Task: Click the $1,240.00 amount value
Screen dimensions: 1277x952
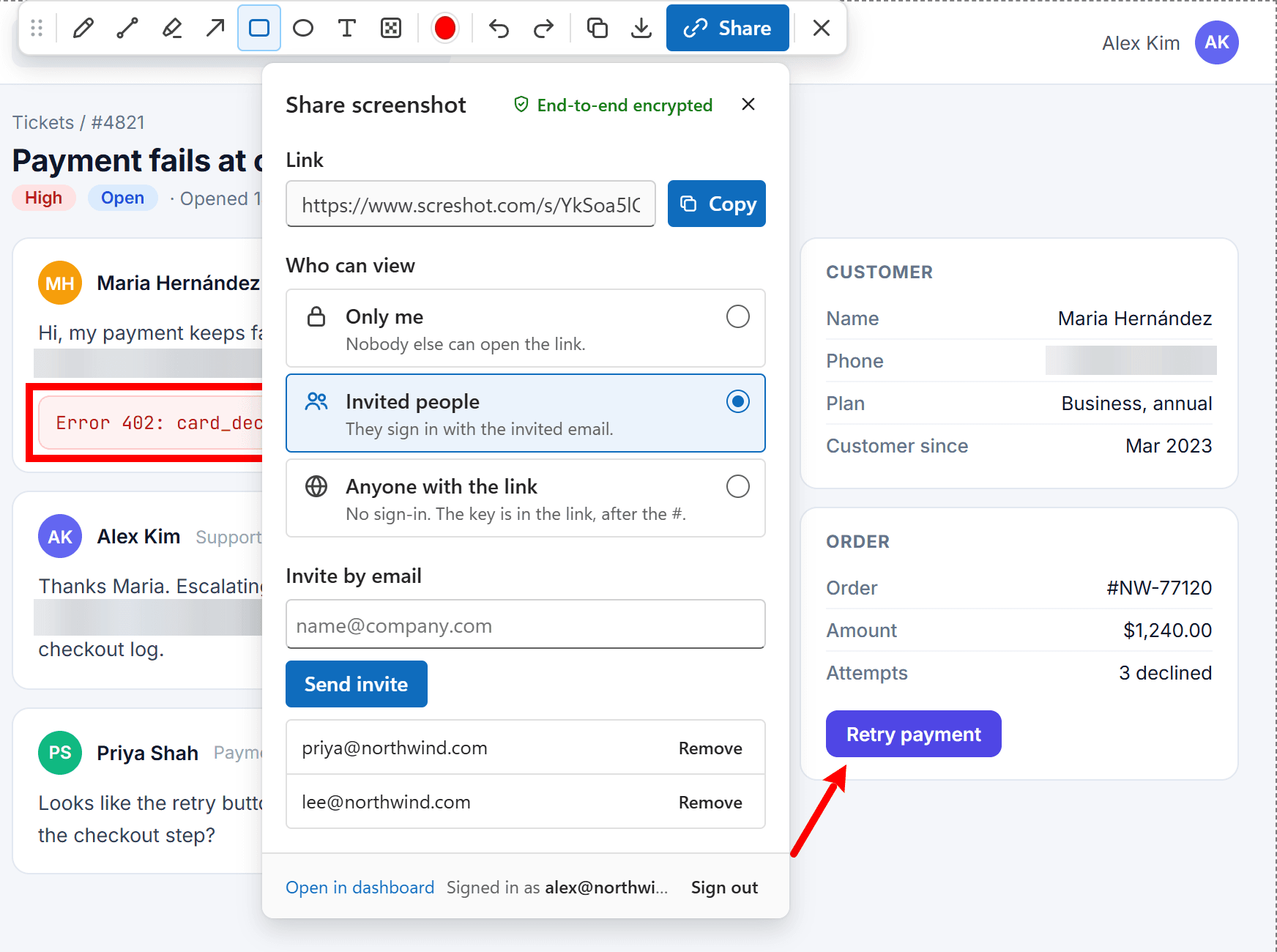Action: point(1168,631)
